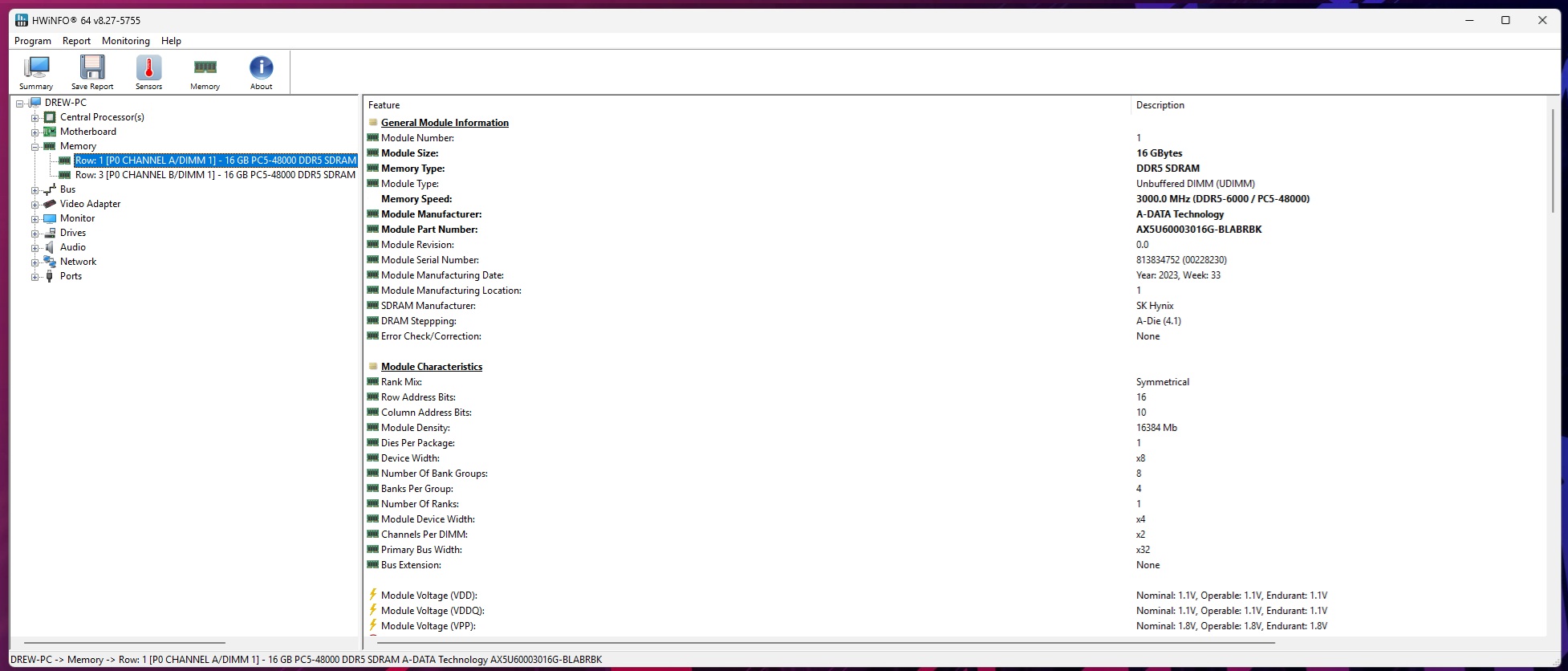Viewport: 1568px width, 671px height.
Task: Click the RAM icon beside SDRAM Manufacturer
Action: pyautogui.click(x=373, y=306)
